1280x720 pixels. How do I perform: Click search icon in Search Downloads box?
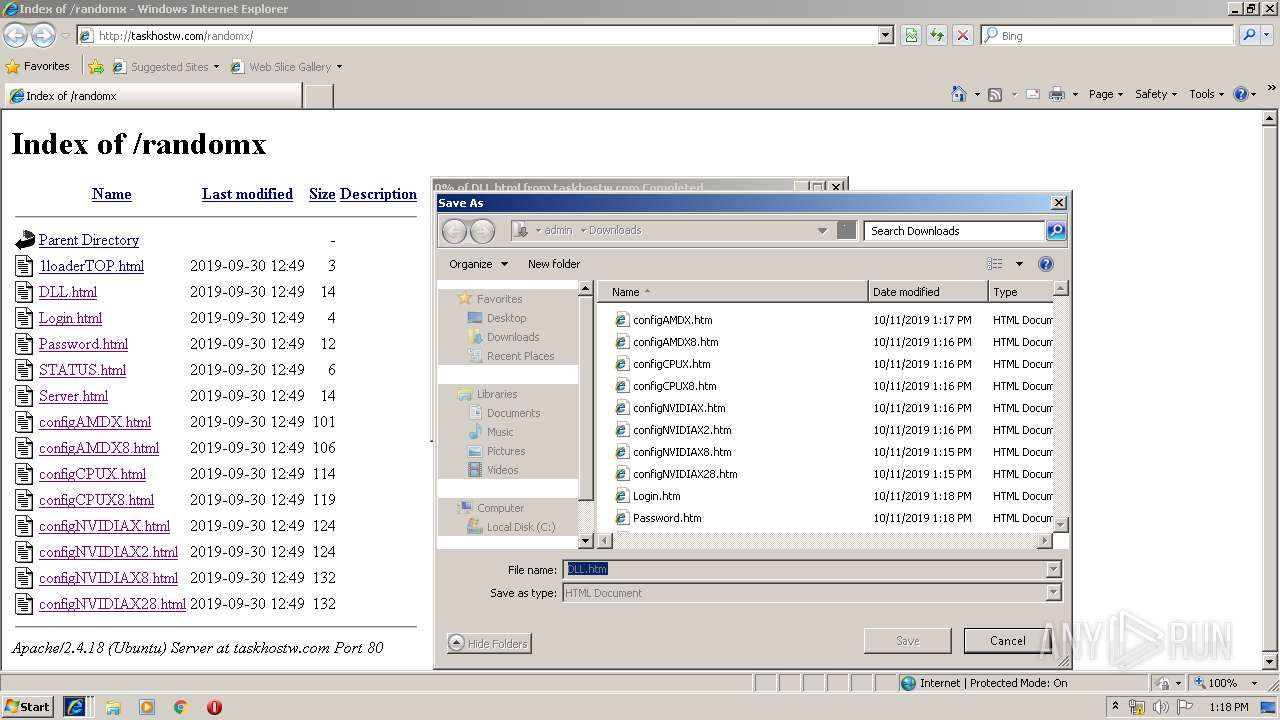1056,231
